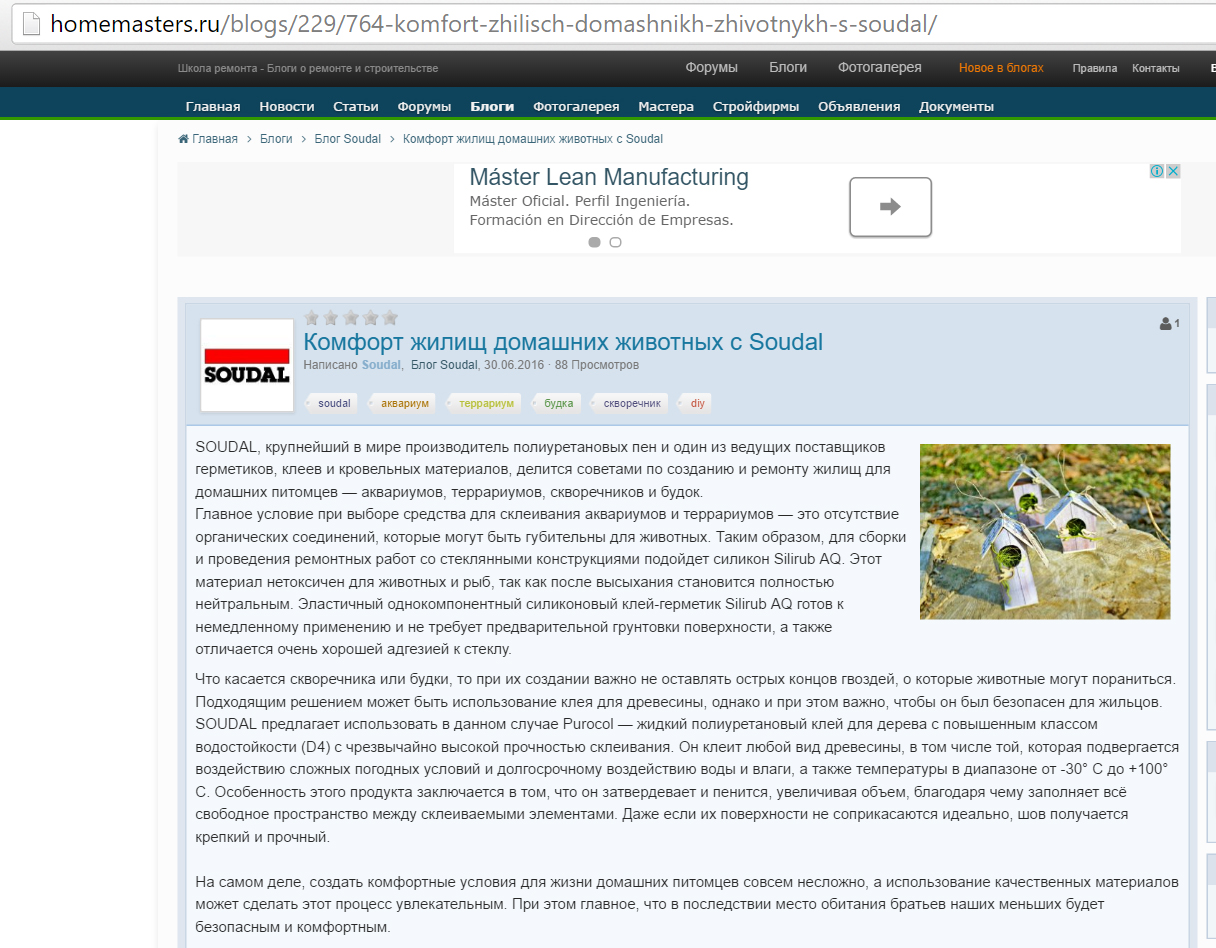Open the SOUDAL logo avatar
Viewport: 1216px width, 948px height.
247,365
